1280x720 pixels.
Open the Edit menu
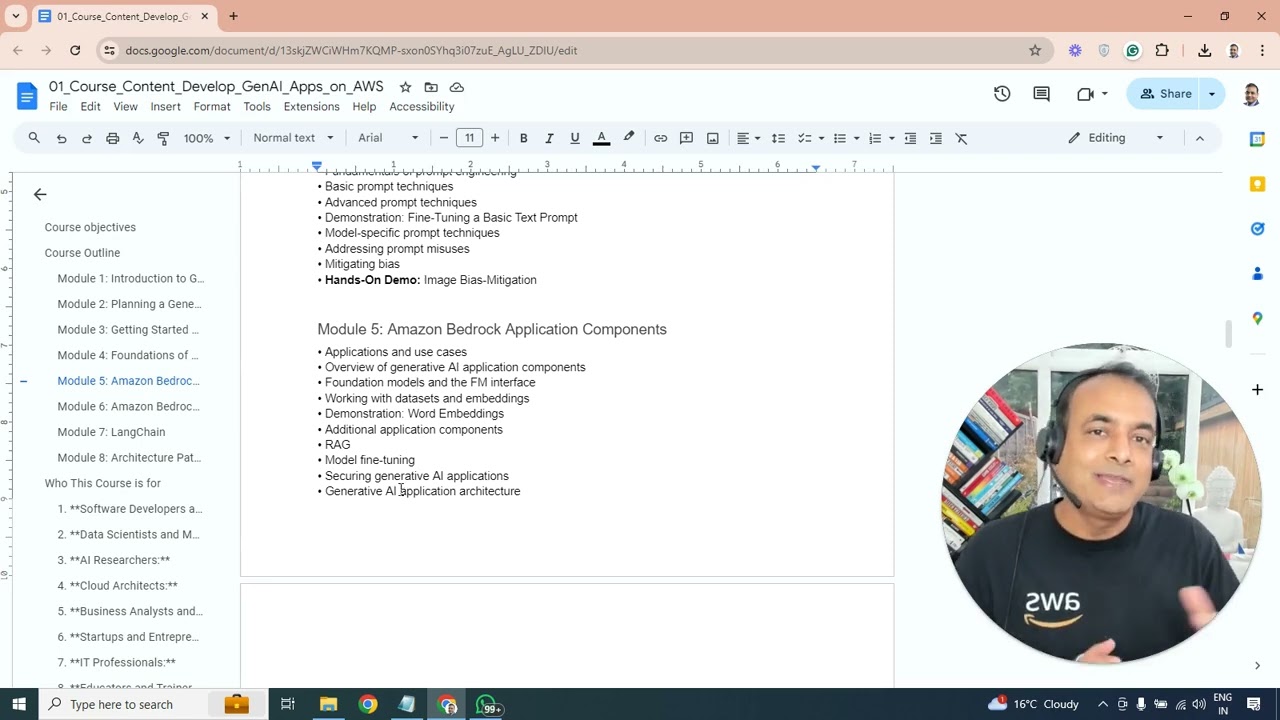pos(90,107)
